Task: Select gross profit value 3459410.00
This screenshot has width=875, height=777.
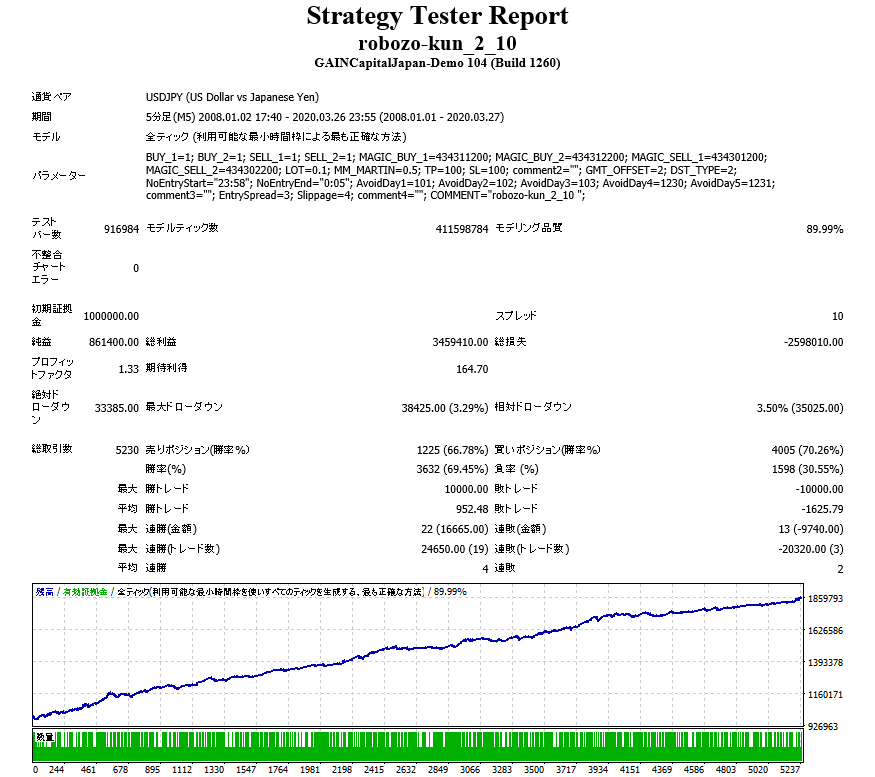Action: tap(460, 342)
